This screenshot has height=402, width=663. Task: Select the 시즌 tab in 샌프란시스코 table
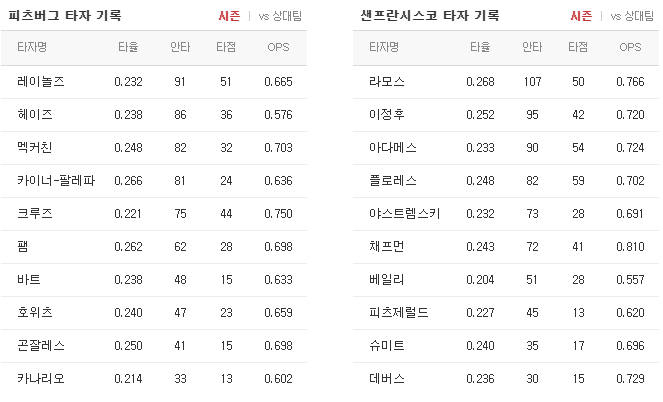[x=581, y=16]
